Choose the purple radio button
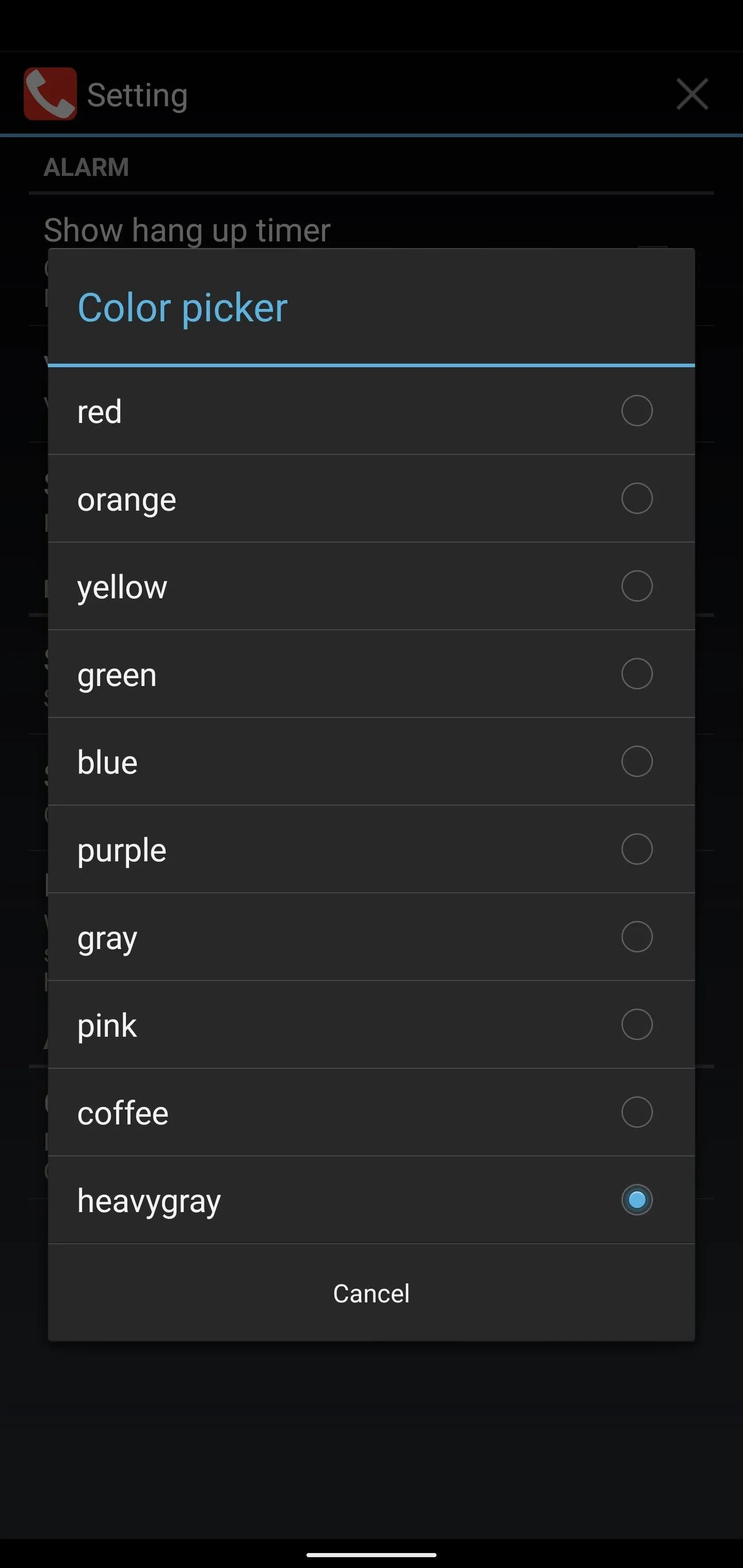This screenshot has width=743, height=1568. [x=636, y=849]
